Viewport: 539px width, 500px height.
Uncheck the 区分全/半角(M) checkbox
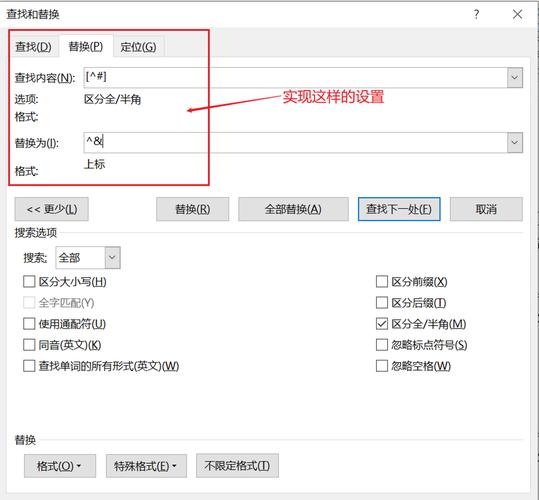382,324
